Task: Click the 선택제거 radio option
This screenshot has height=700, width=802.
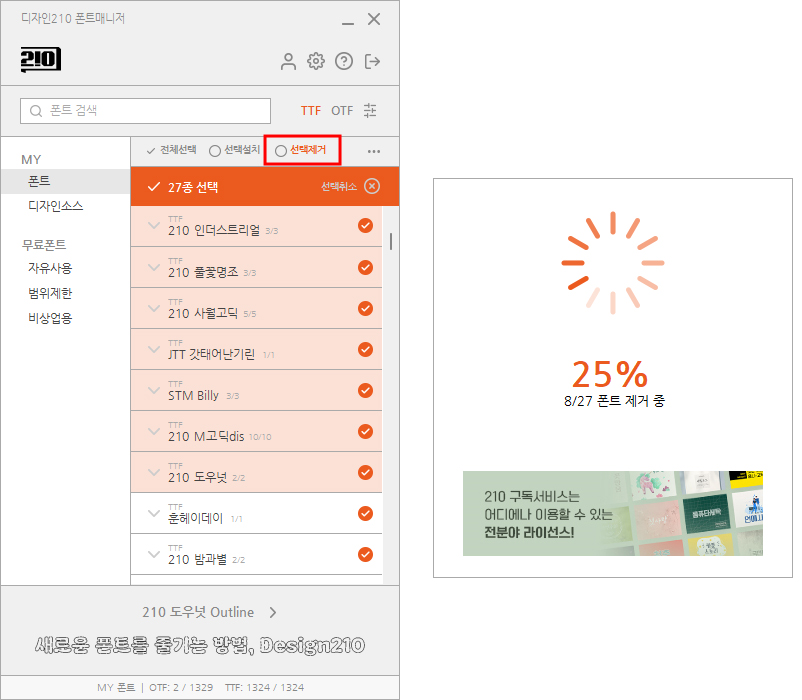Action: click(x=301, y=150)
